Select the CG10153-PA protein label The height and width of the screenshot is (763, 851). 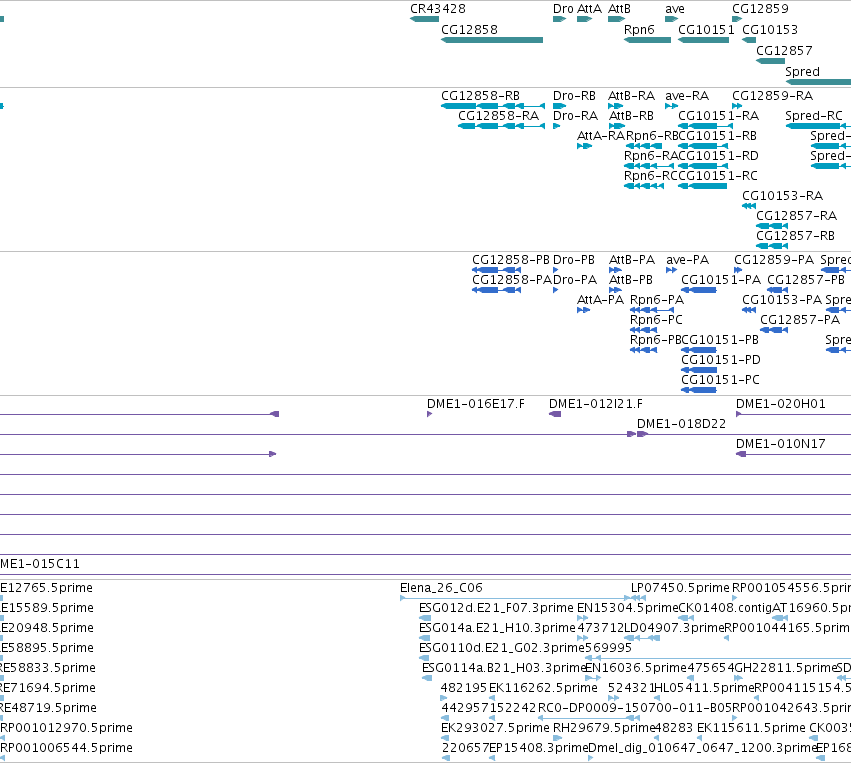pyautogui.click(x=782, y=300)
